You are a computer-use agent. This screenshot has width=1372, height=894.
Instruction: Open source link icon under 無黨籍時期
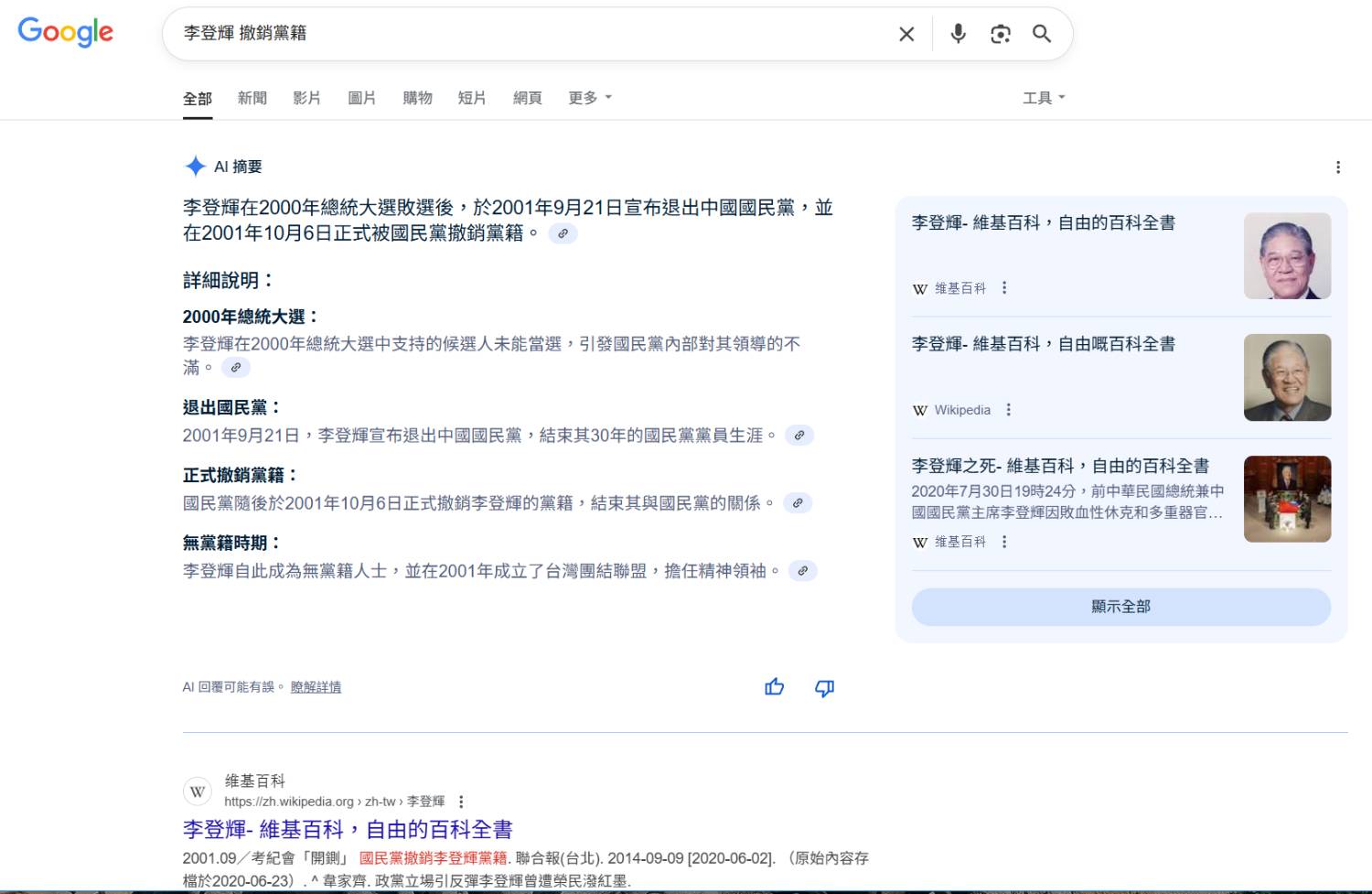point(802,571)
